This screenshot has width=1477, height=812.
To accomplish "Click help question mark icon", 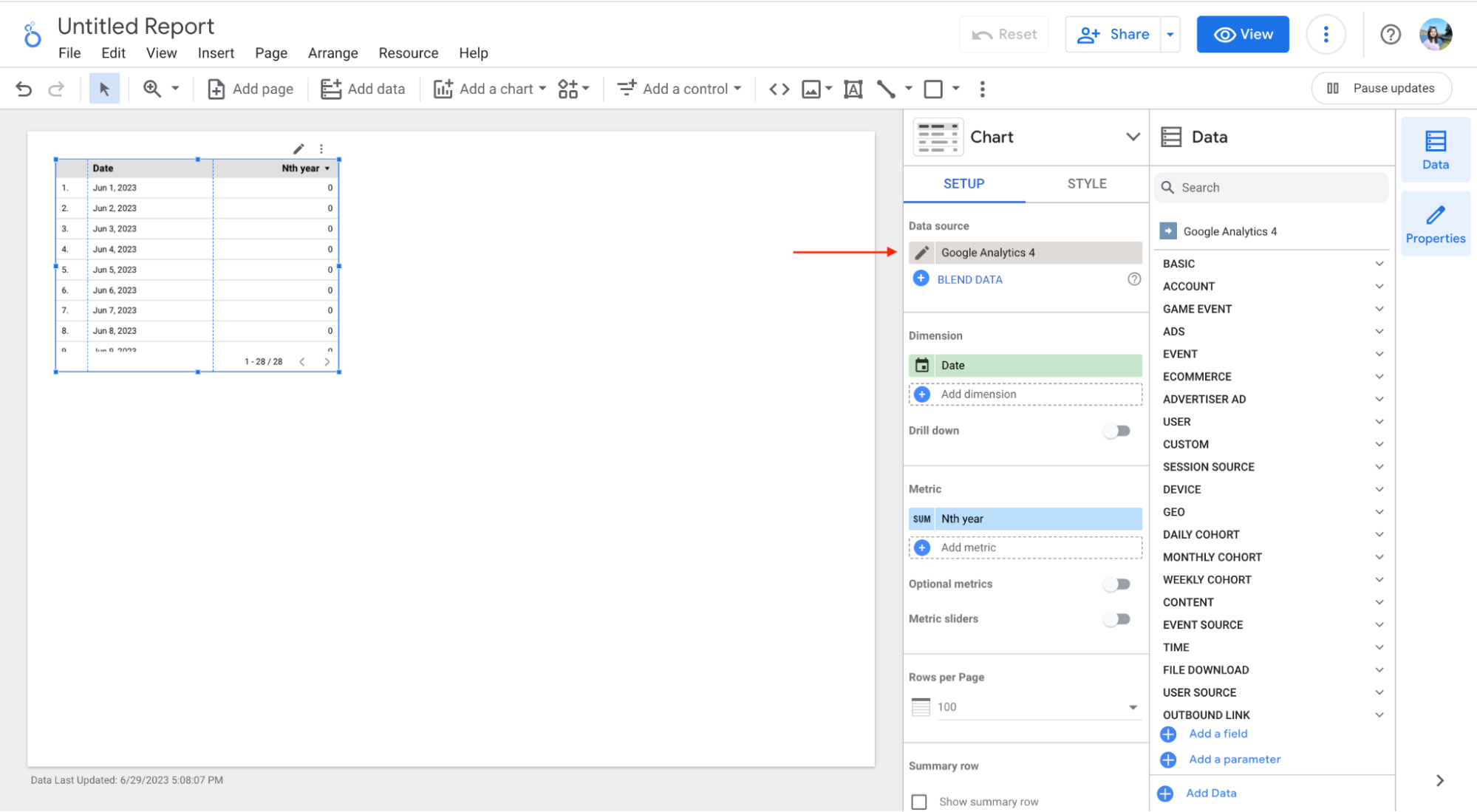I will (x=1390, y=34).
